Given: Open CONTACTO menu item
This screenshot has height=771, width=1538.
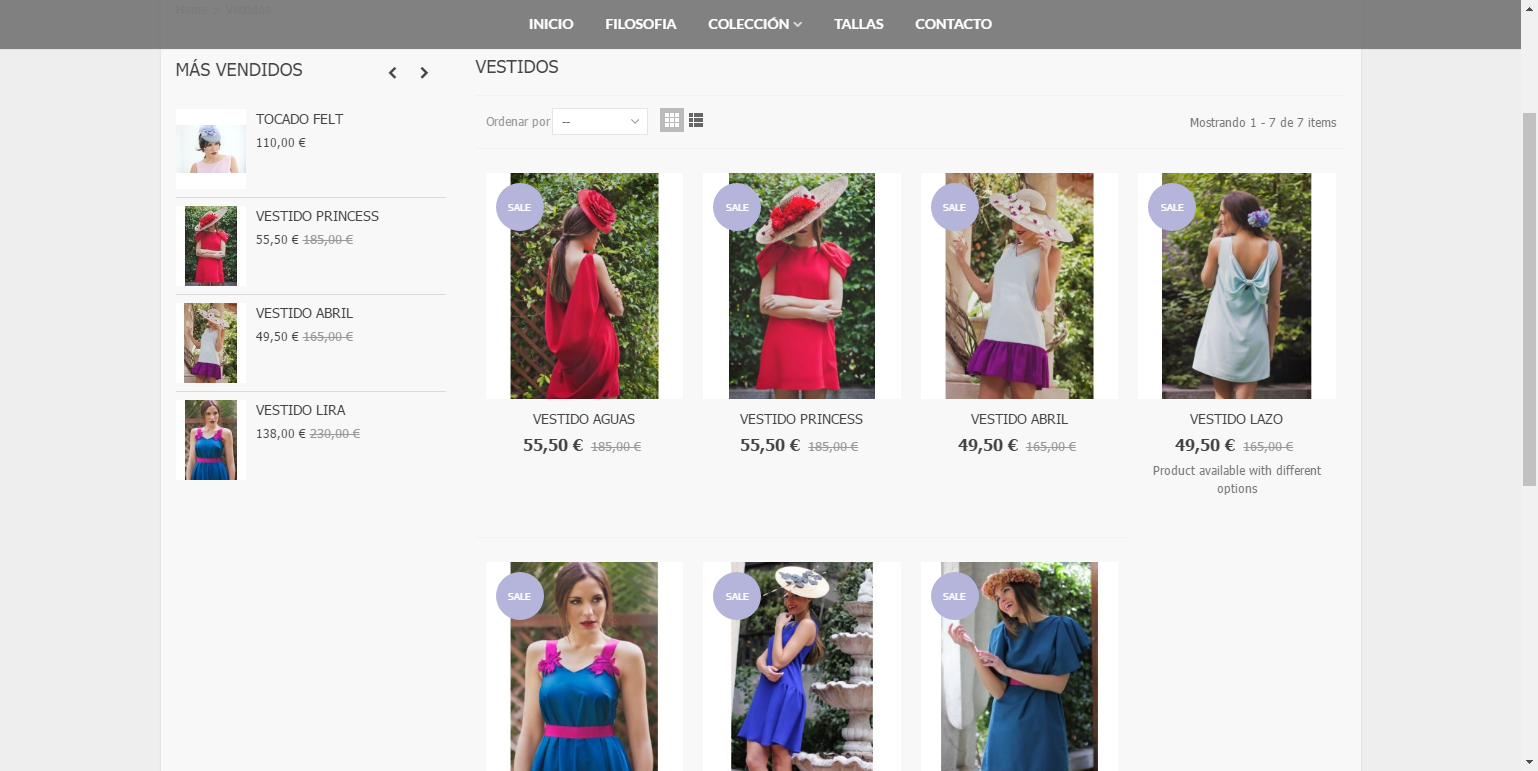Looking at the screenshot, I should (x=953, y=24).
